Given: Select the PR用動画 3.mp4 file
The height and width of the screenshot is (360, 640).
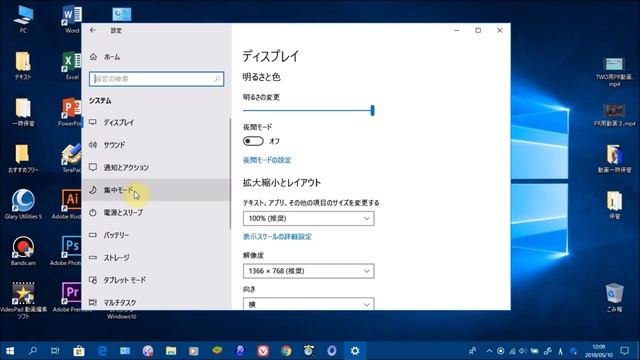Looking at the screenshot, I should pyautogui.click(x=614, y=115).
